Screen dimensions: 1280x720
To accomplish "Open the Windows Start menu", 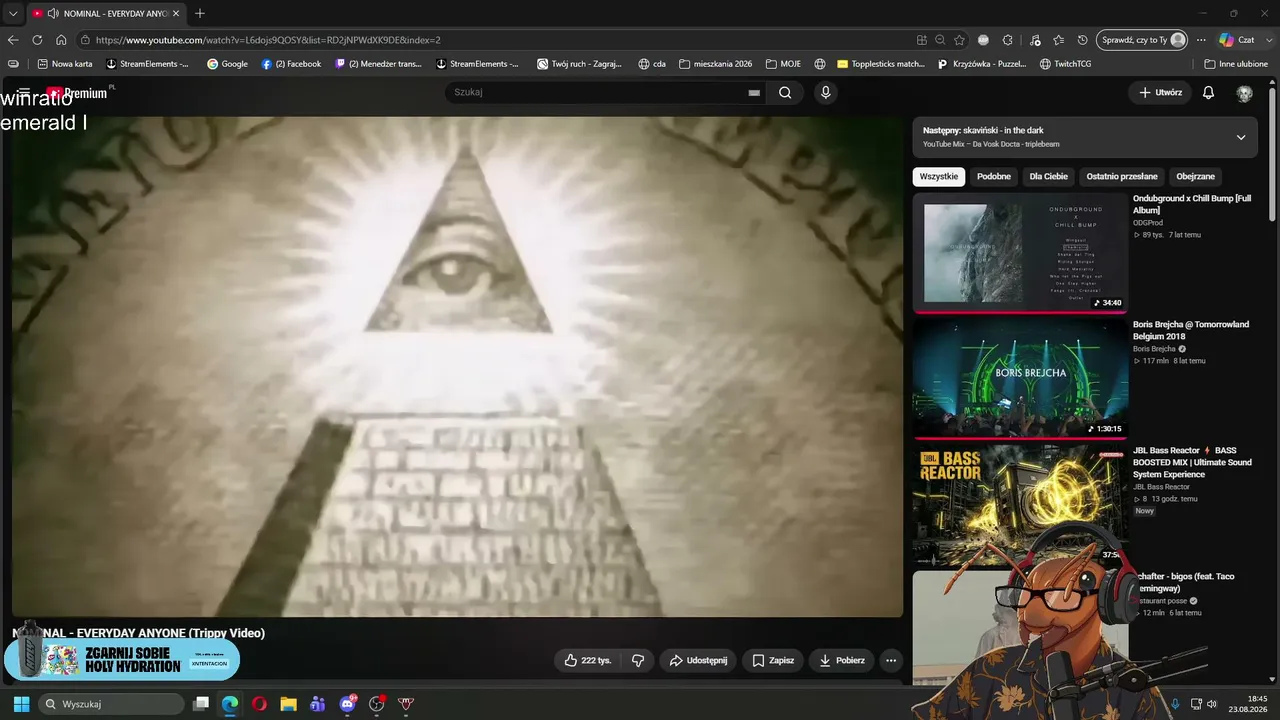I will [x=21, y=704].
